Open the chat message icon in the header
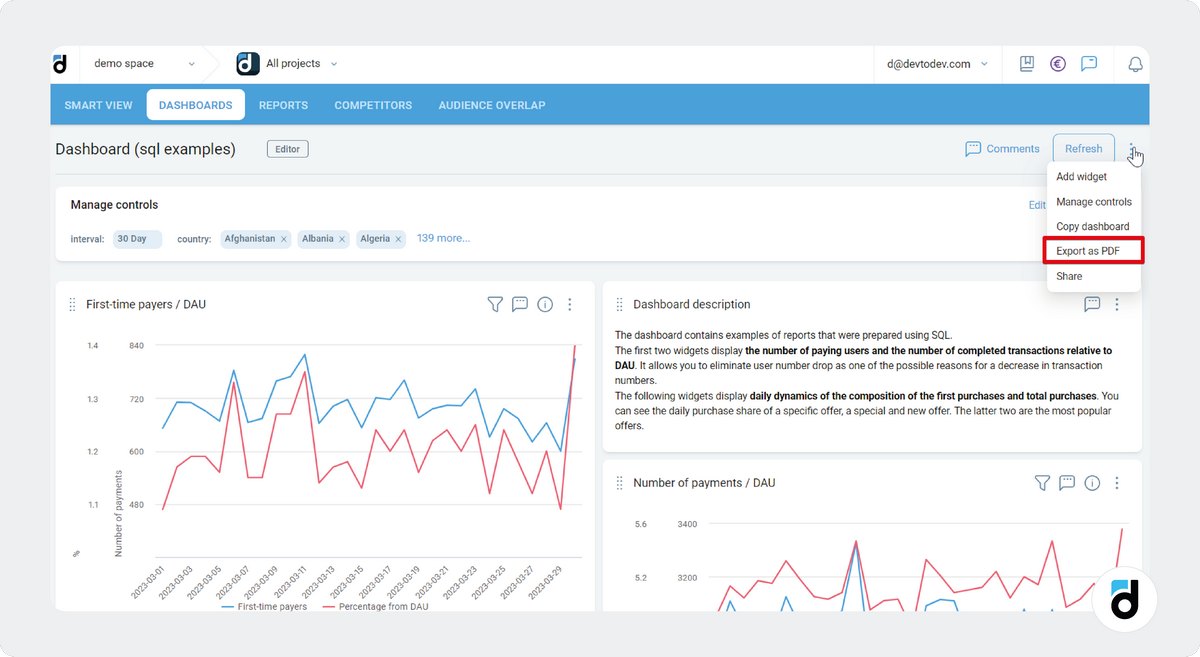This screenshot has height=657, width=1200. [1090, 63]
